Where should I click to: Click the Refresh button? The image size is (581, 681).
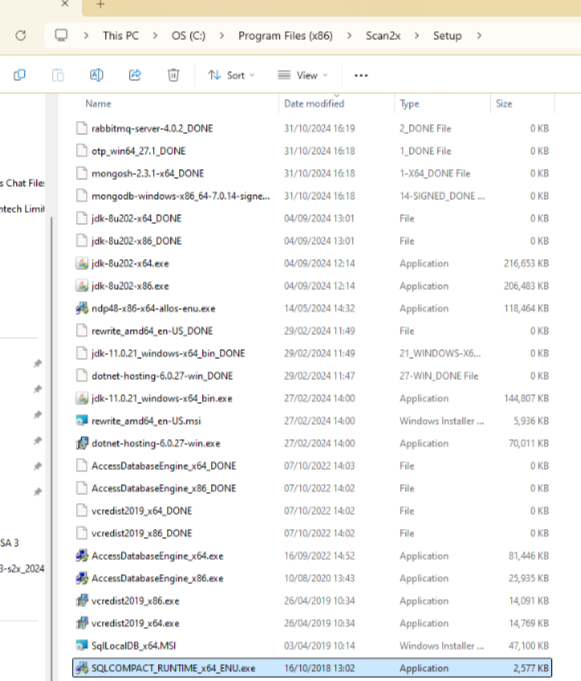coord(20,36)
